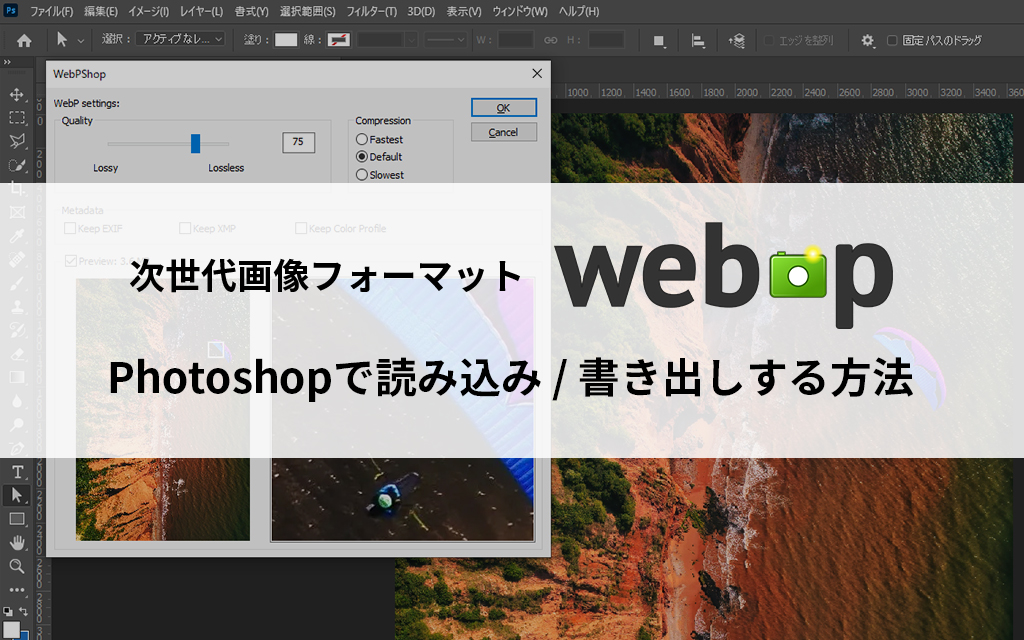Select the Move tool
This screenshot has width=1024, height=640.
pyautogui.click(x=17, y=95)
